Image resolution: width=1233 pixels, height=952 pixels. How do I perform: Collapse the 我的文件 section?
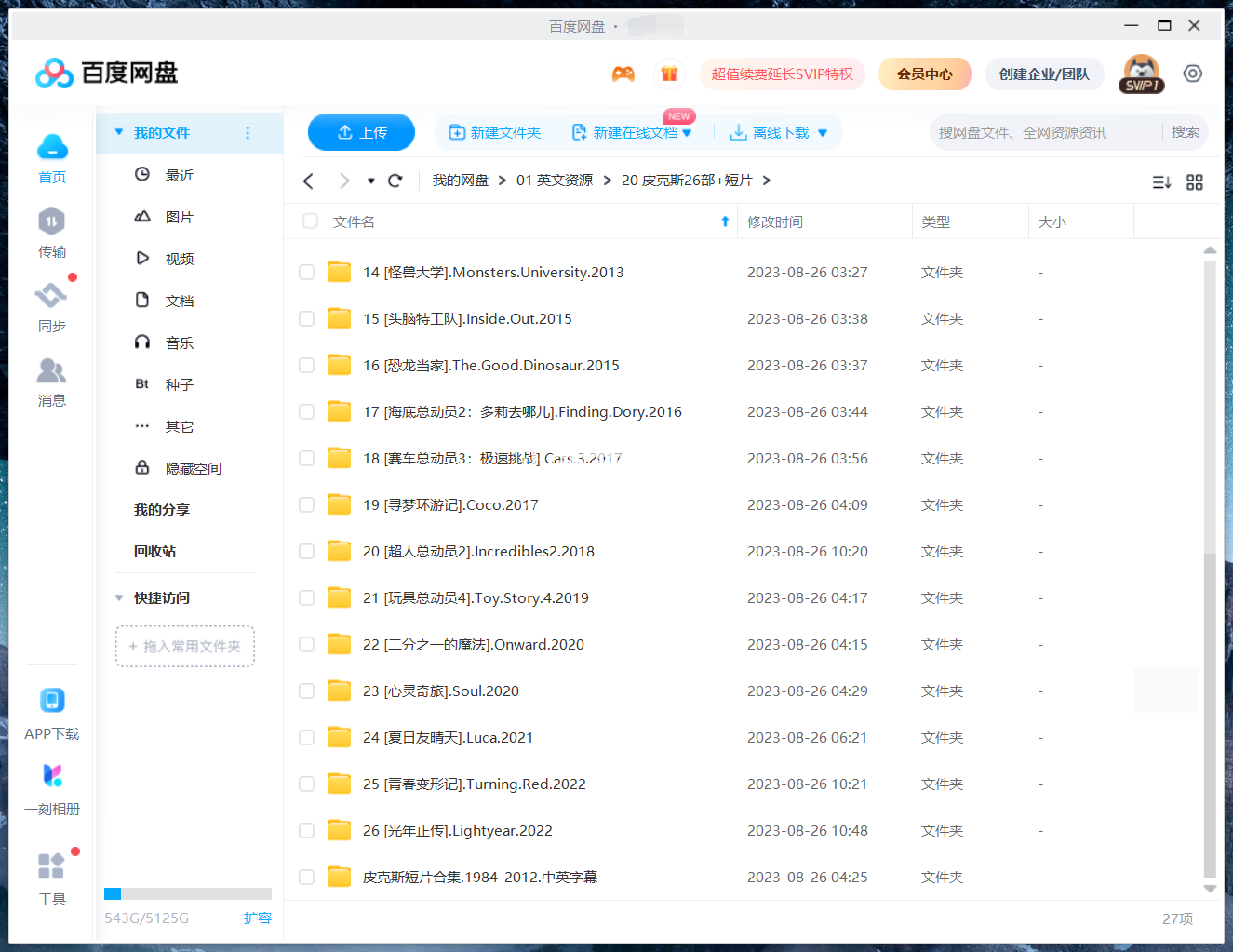119,132
